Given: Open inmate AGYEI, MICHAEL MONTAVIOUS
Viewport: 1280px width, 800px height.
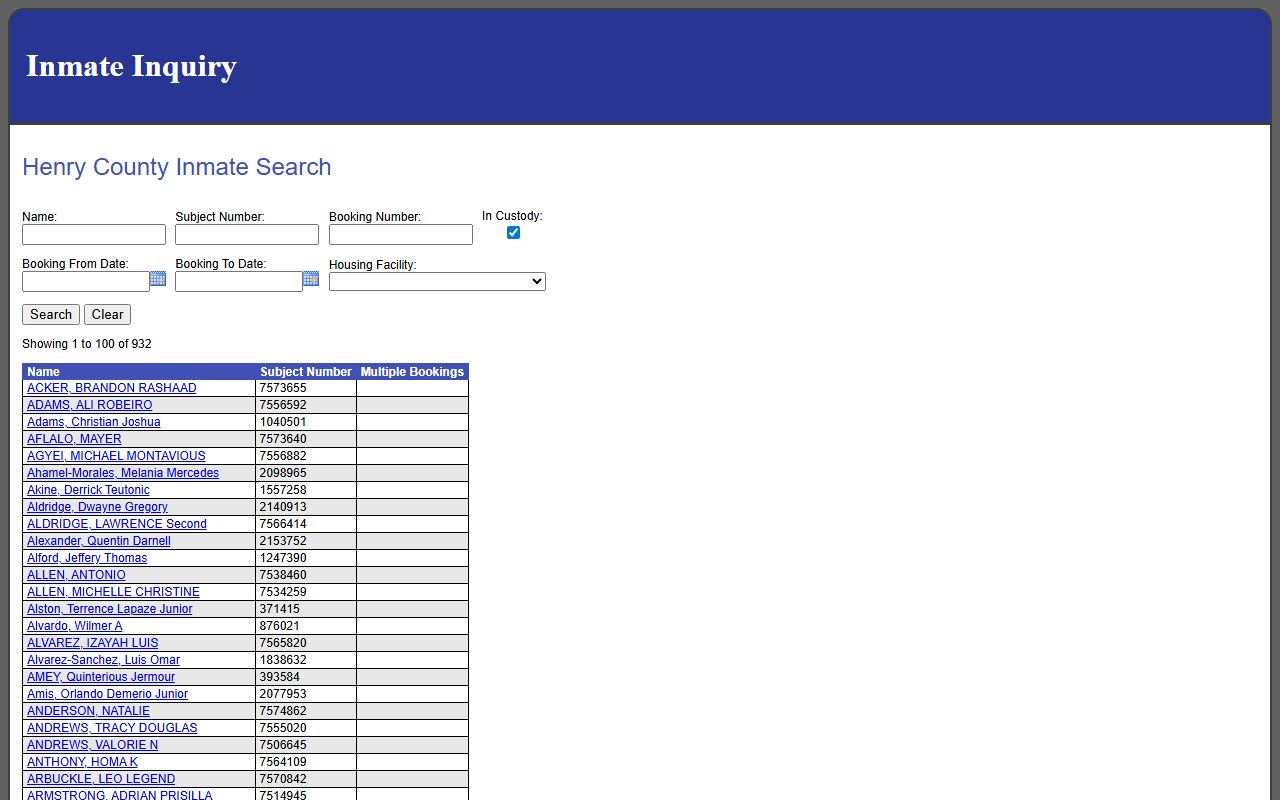Looking at the screenshot, I should [x=116, y=456].
